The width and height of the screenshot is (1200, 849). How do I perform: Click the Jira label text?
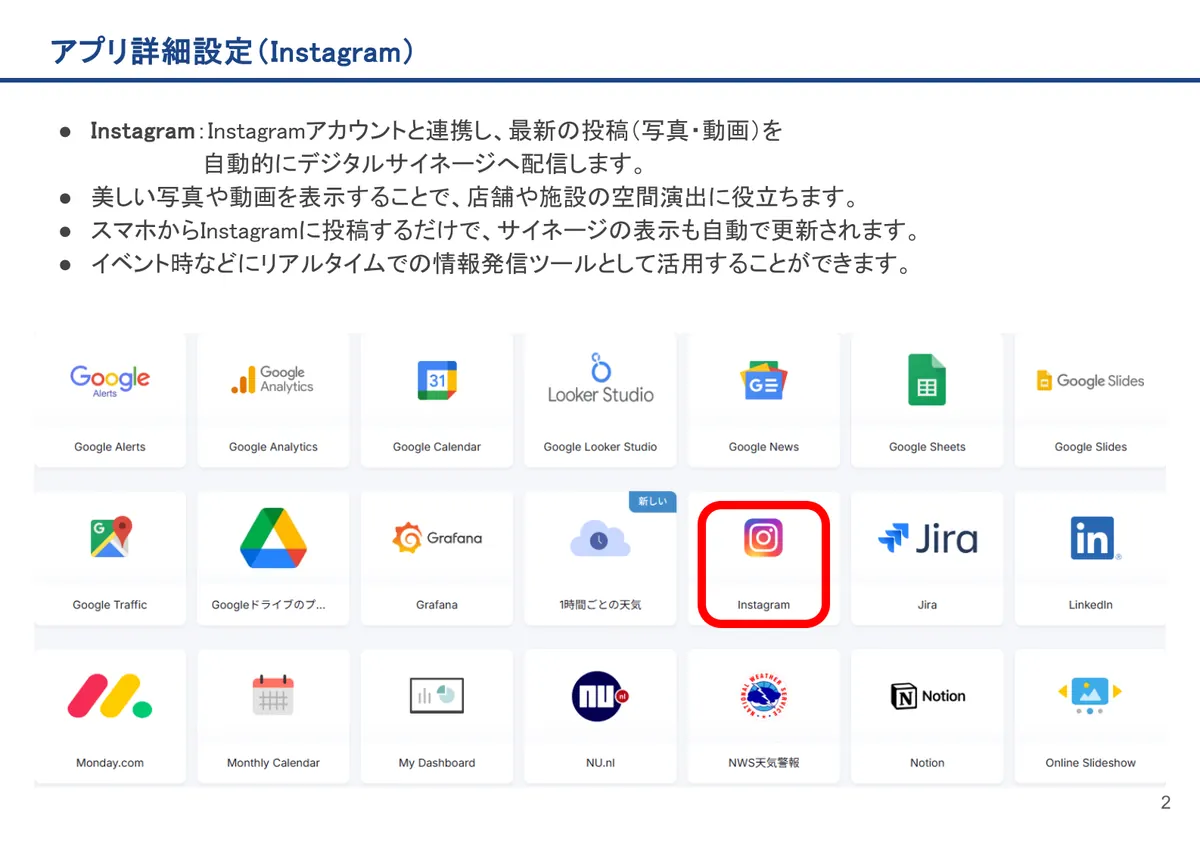click(x=927, y=605)
